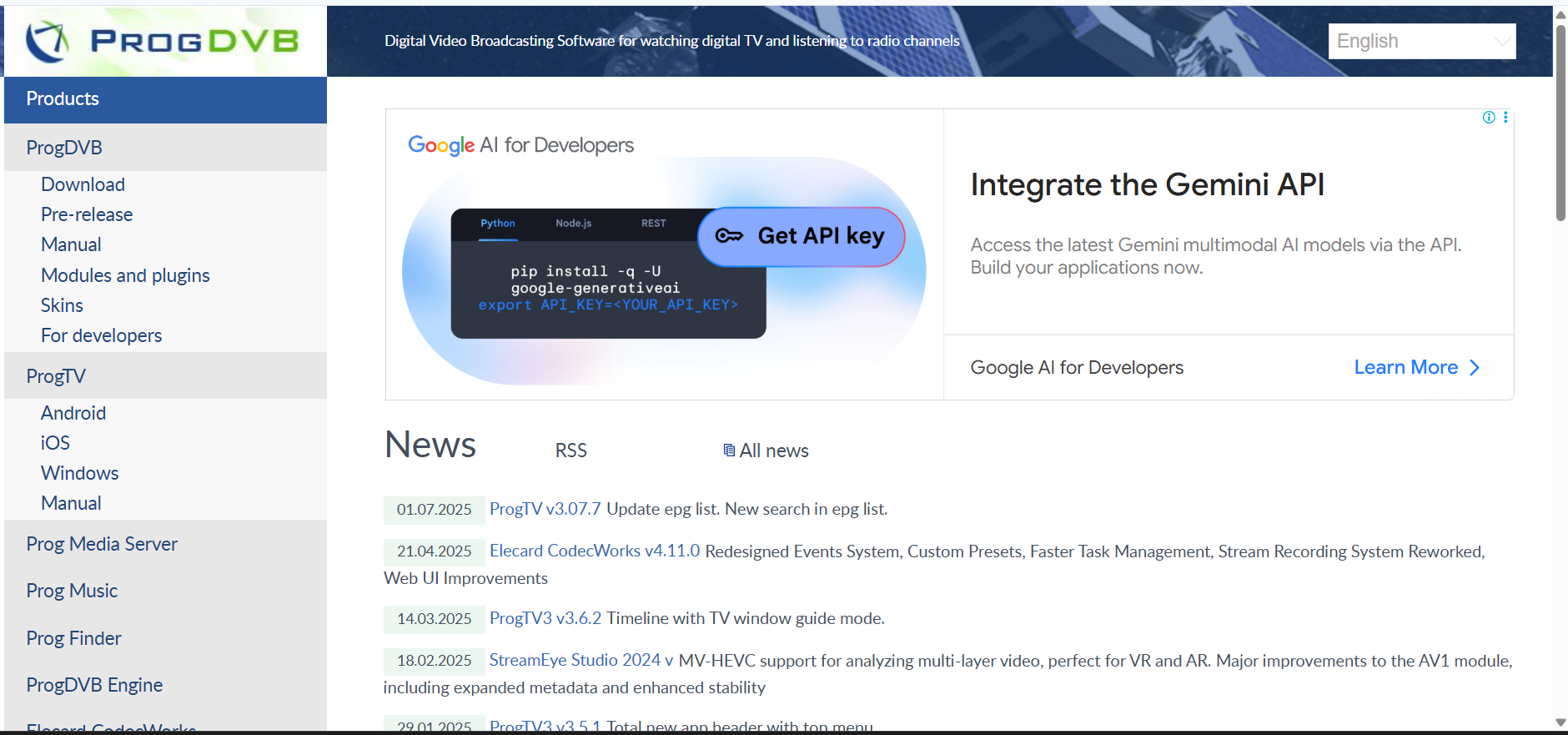Image resolution: width=1568 pixels, height=735 pixels.
Task: Select Python tab in ad code box
Action: [498, 224]
